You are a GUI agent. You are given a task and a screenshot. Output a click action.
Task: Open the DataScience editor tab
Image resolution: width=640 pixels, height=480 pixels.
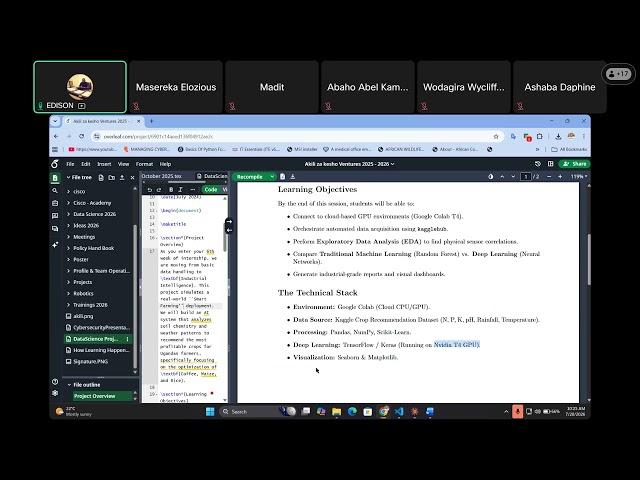point(211,176)
